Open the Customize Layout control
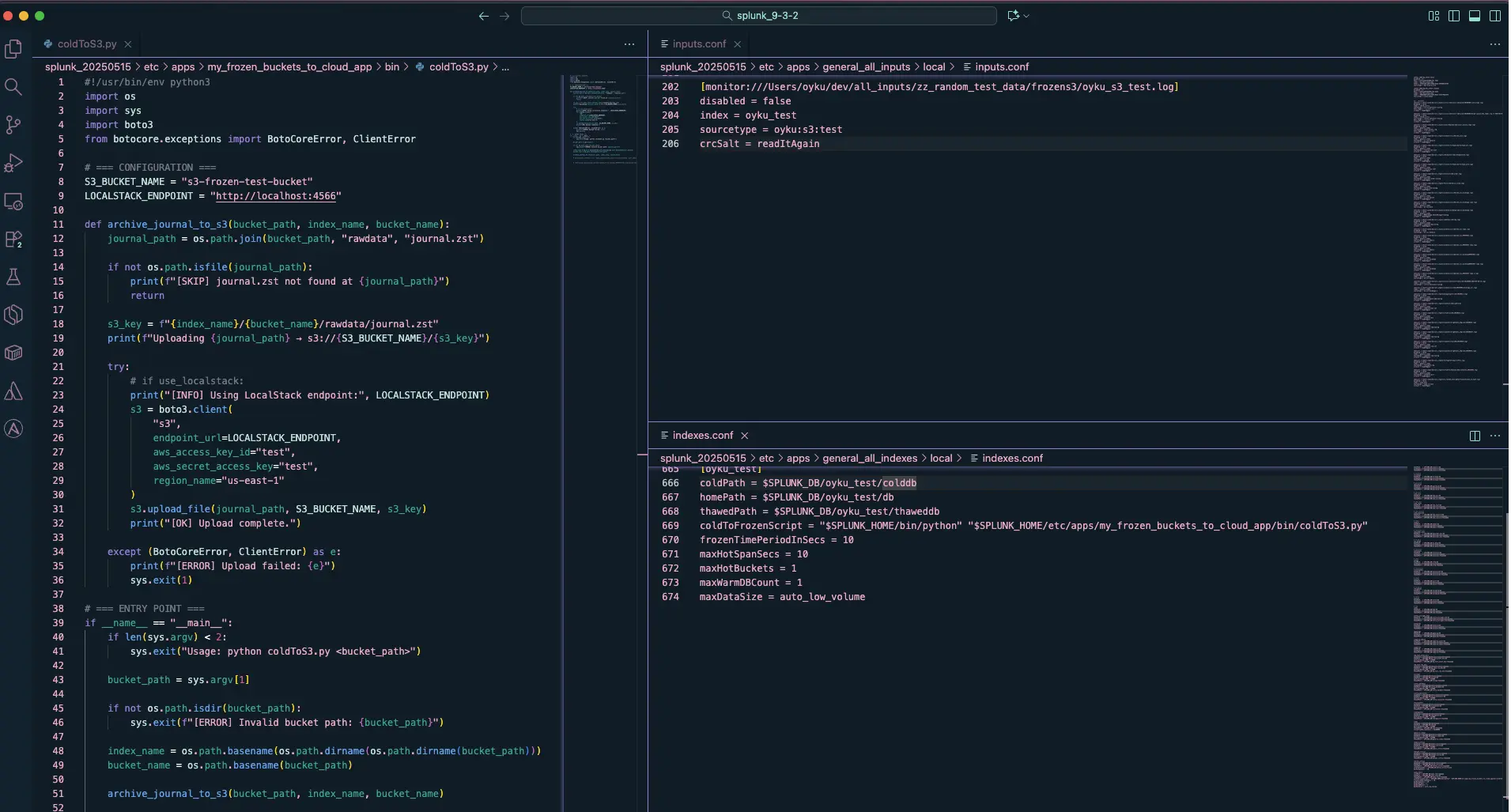This screenshot has height=812, width=1511. (1434, 16)
